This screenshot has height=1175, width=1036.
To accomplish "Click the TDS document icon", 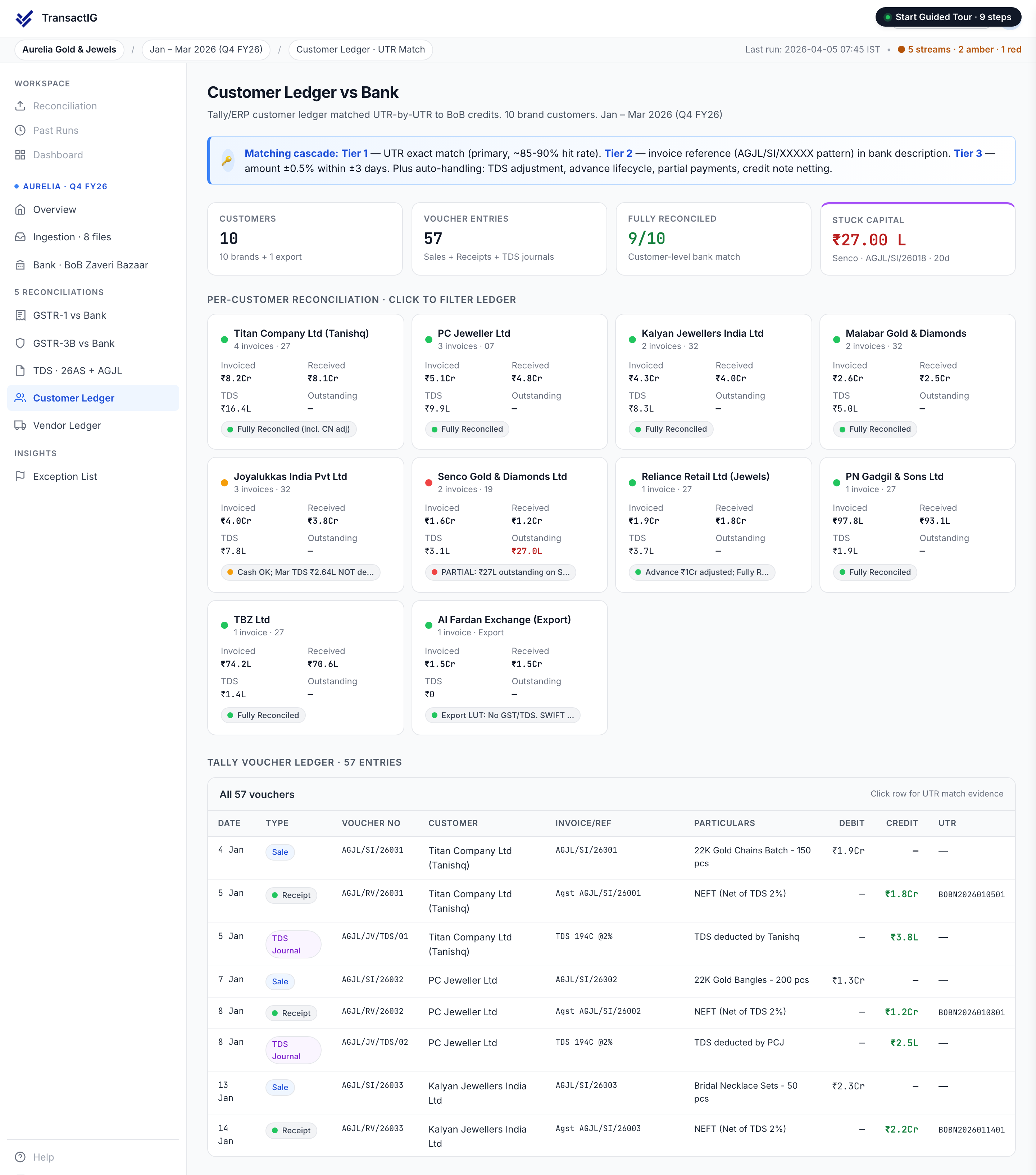I will click(20, 371).
